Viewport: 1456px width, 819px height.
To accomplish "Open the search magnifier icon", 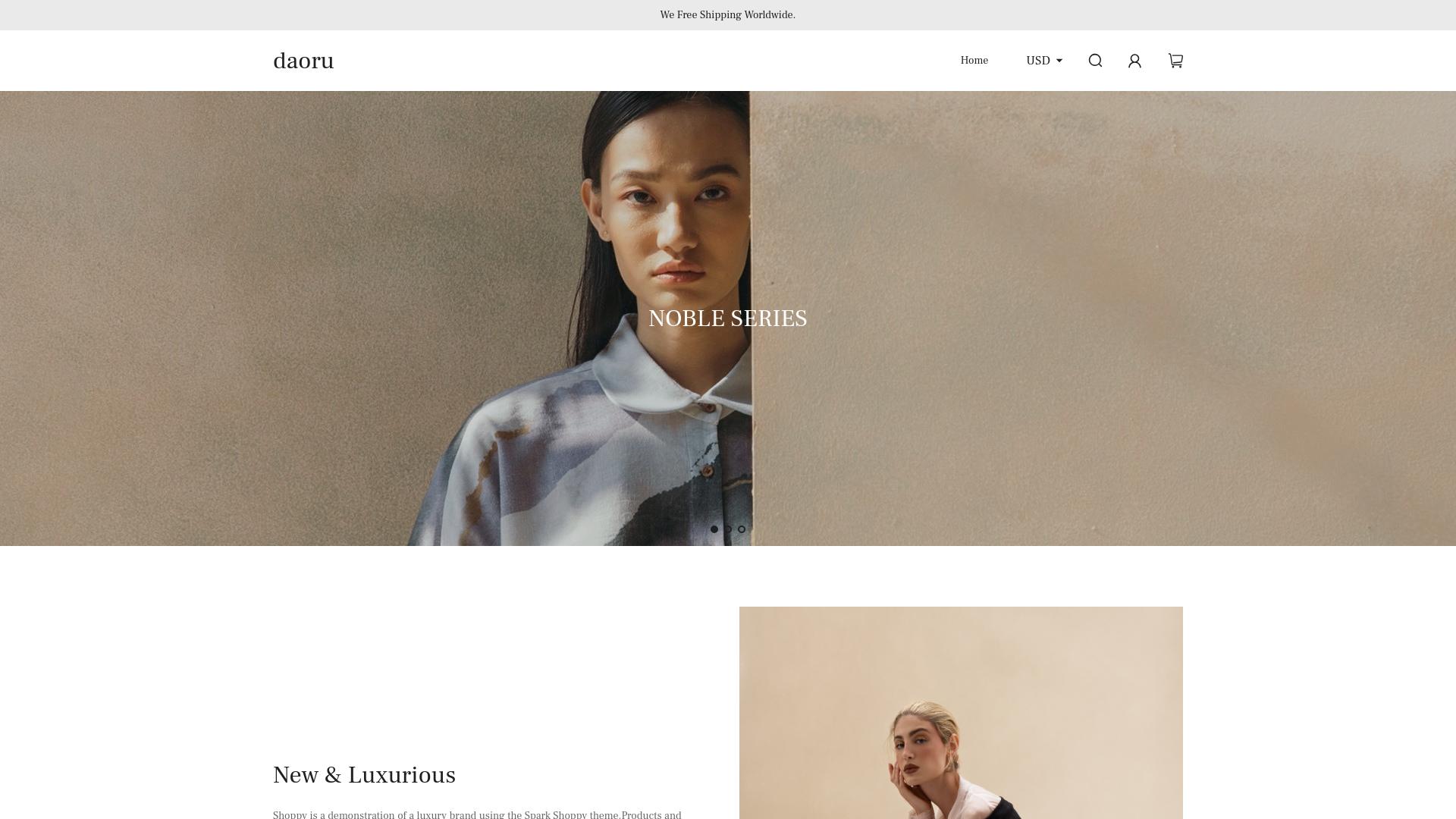I will (1095, 61).
